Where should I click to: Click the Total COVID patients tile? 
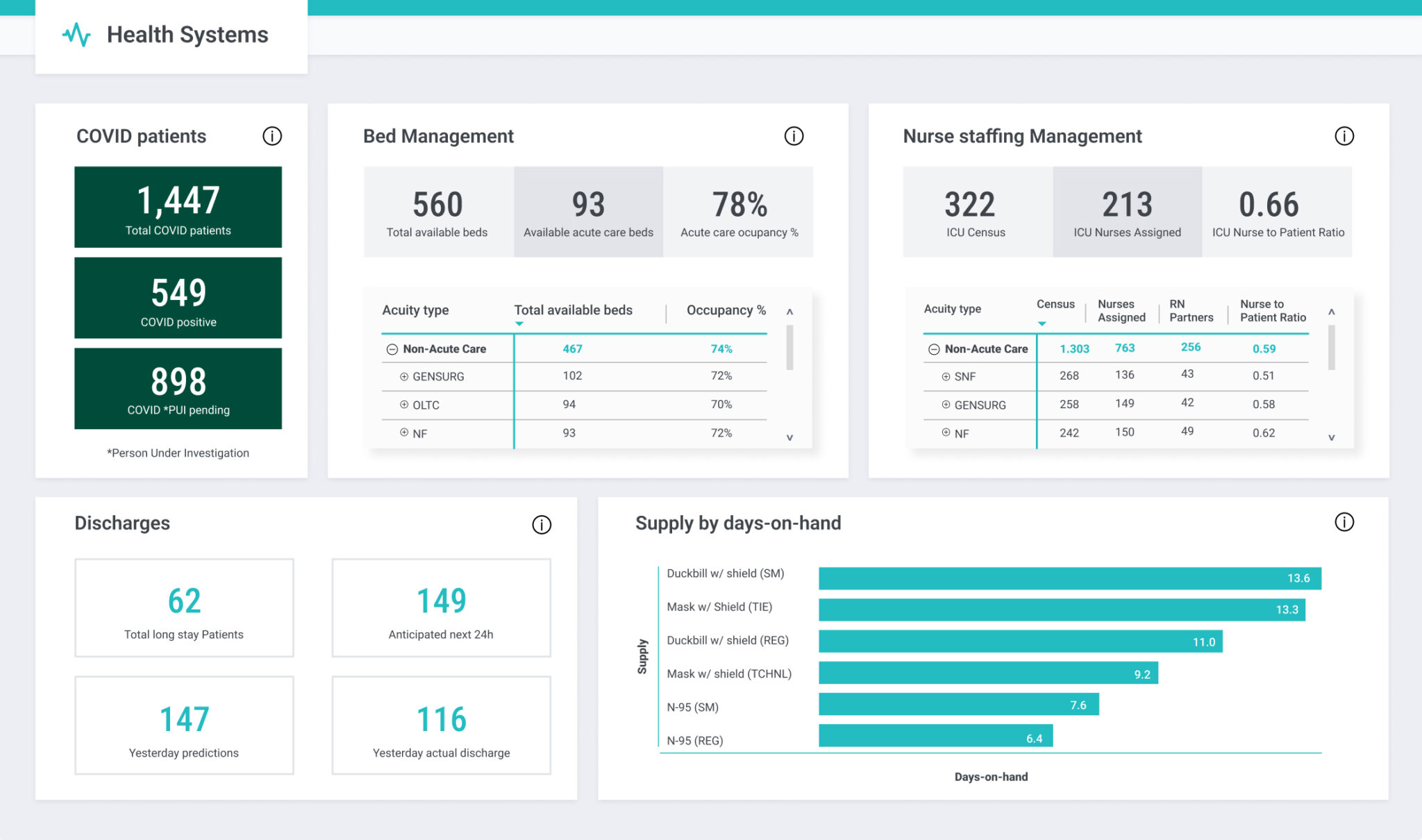(x=178, y=207)
